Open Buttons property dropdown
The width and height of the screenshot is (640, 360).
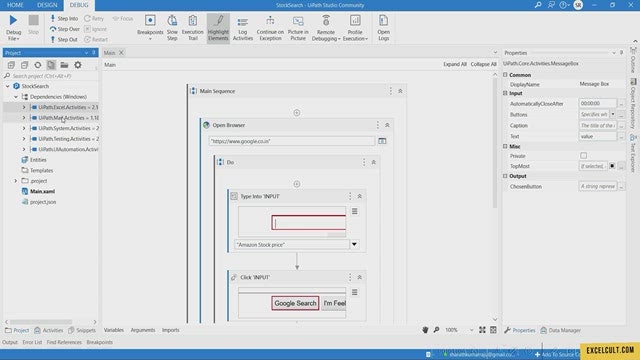[x=613, y=114]
